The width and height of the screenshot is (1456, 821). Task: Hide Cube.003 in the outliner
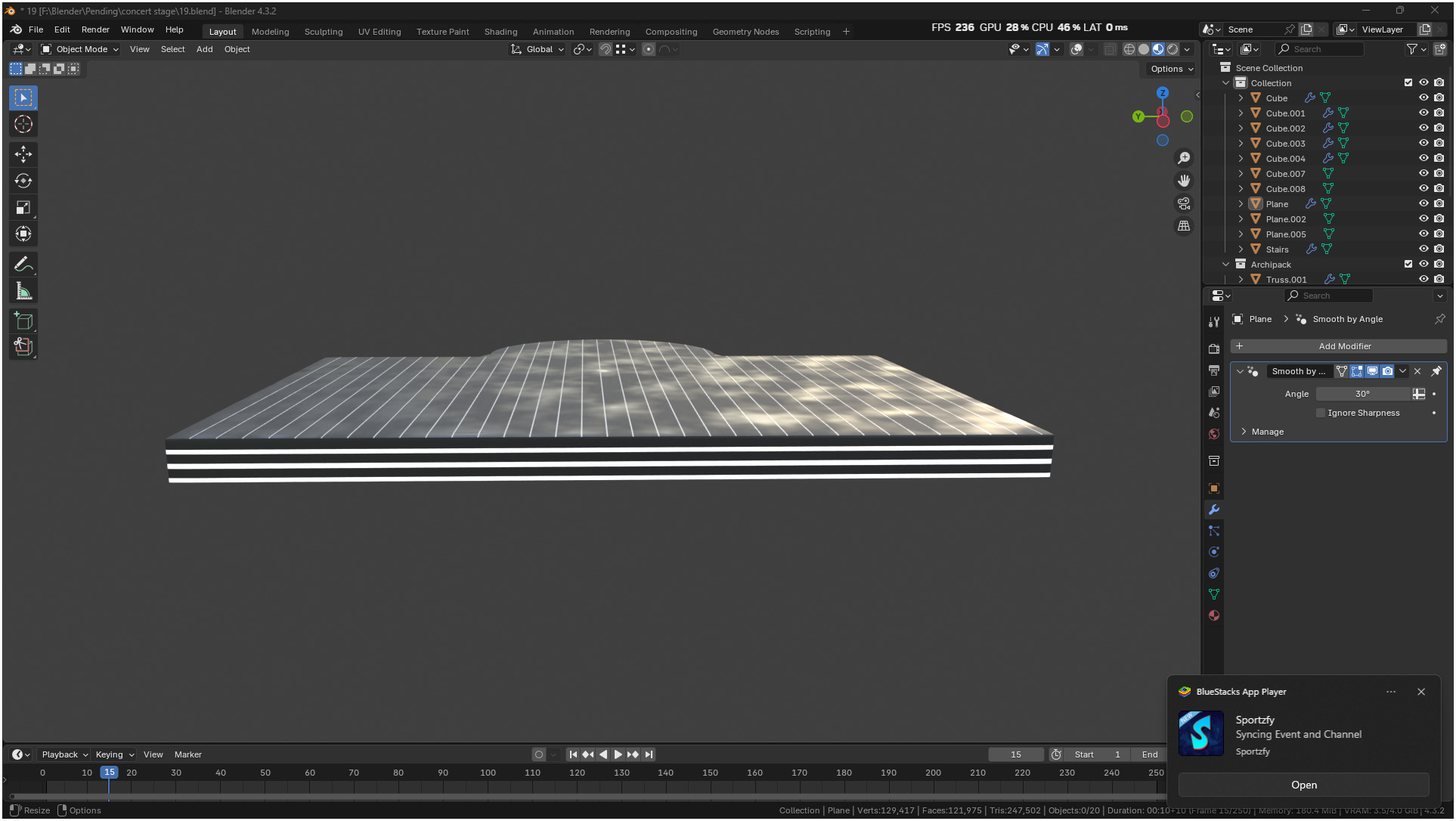tap(1423, 143)
